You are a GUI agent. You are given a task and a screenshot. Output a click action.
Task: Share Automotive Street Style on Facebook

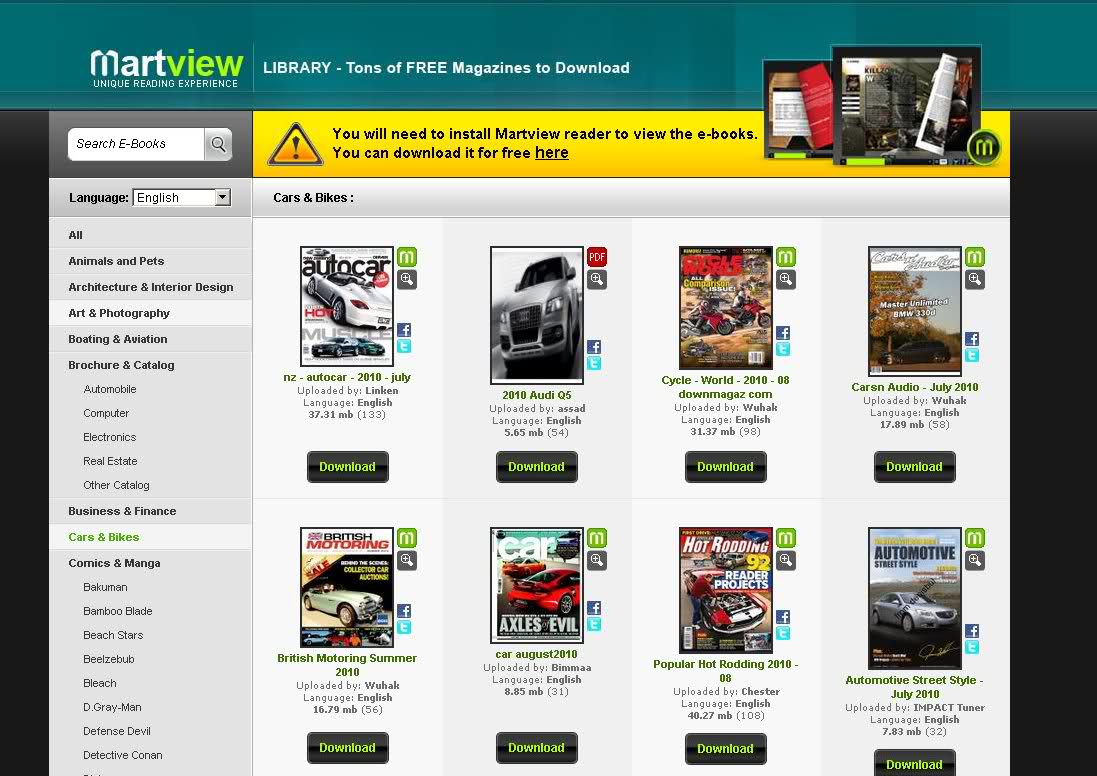click(x=972, y=631)
